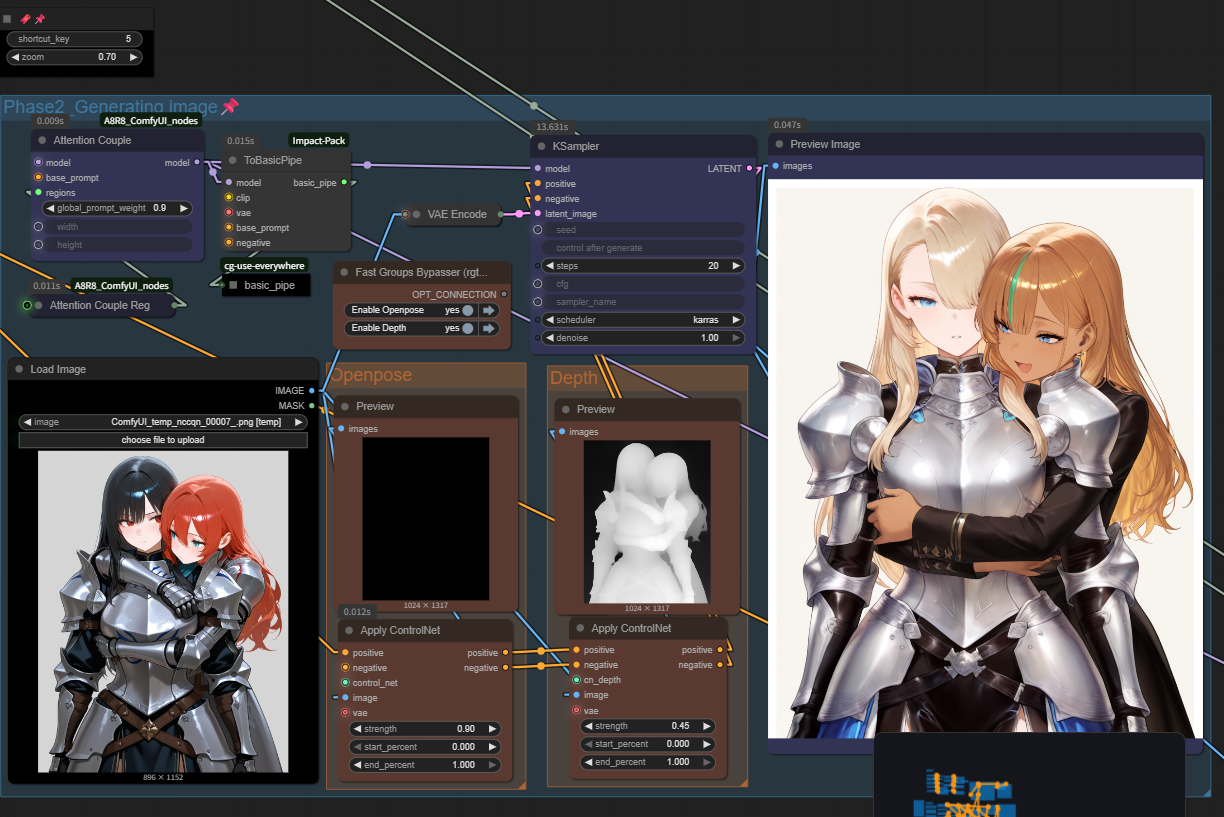Open the KSampler scheduler karras dropdown

pyautogui.click(x=640, y=320)
